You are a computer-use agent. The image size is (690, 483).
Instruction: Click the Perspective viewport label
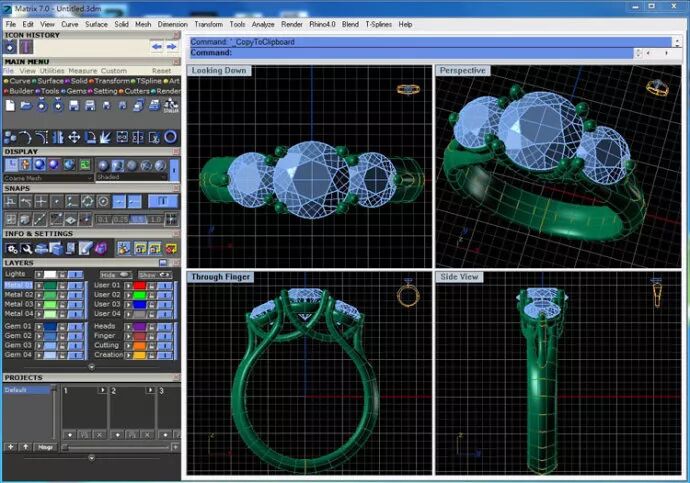tap(462, 70)
